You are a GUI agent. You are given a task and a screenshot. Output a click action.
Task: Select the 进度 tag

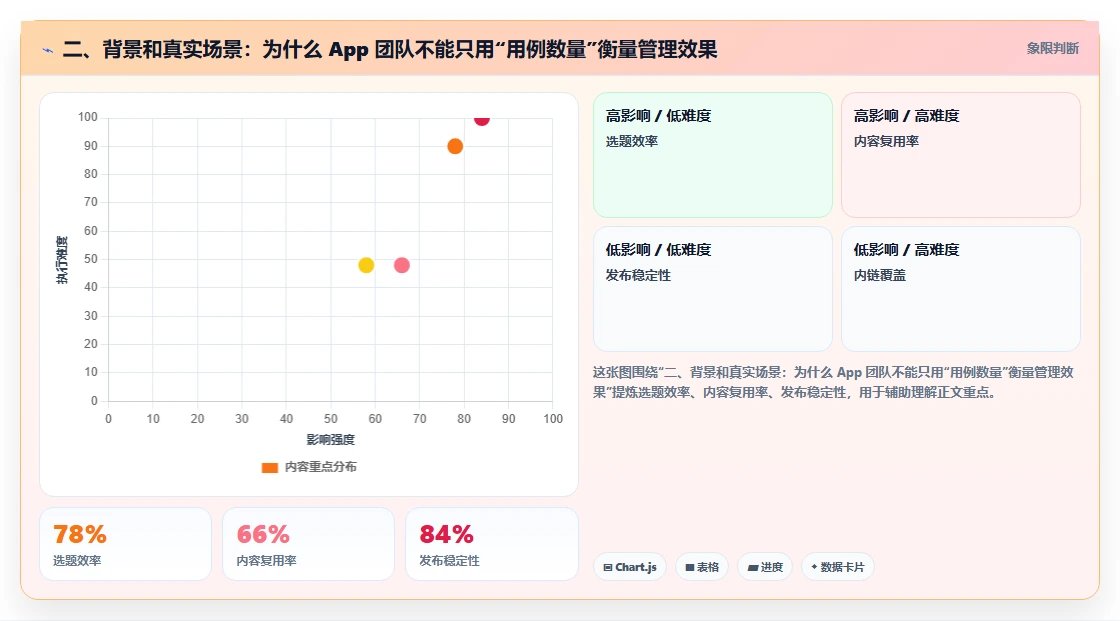(764, 567)
